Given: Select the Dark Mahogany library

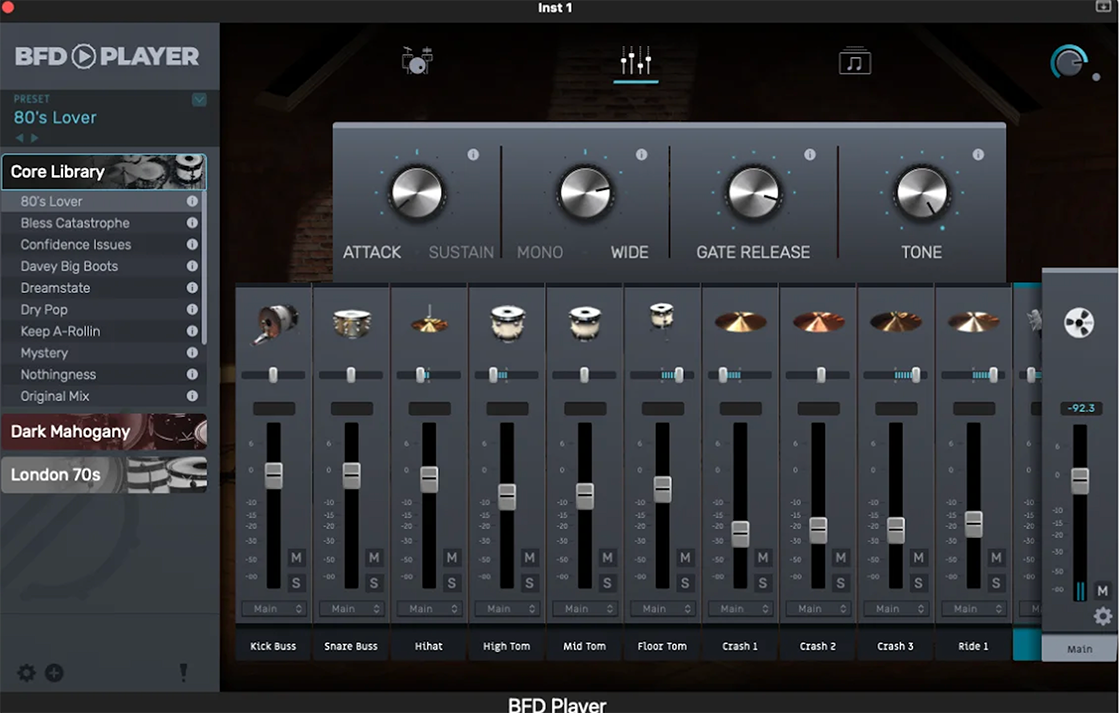Looking at the screenshot, I should (x=104, y=431).
